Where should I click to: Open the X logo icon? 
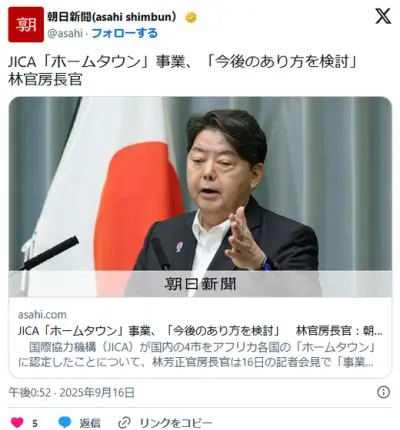point(383,16)
